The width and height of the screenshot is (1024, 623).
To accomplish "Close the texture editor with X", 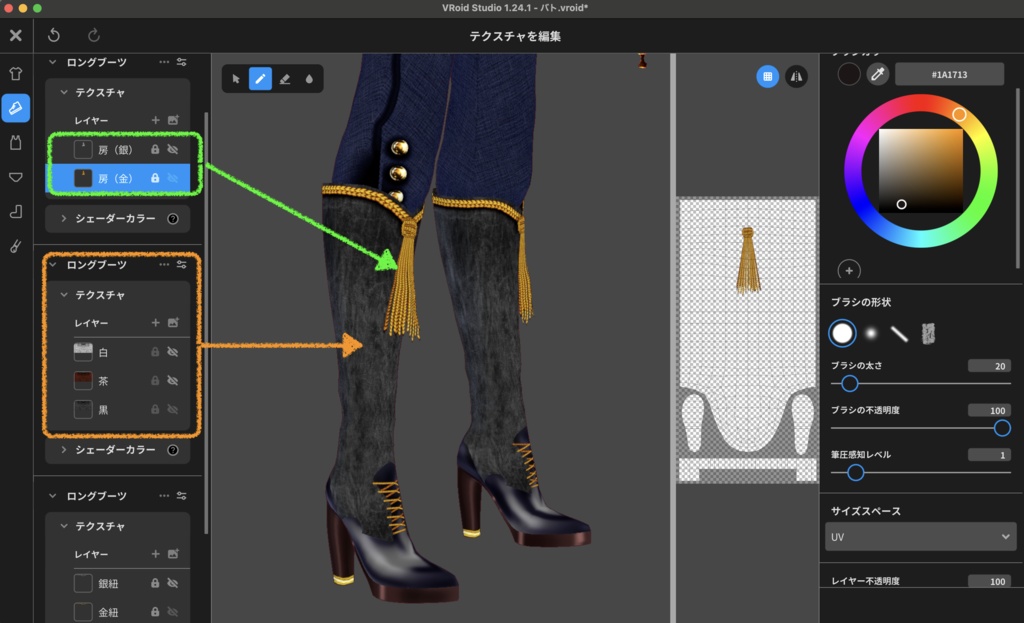I will (x=16, y=35).
